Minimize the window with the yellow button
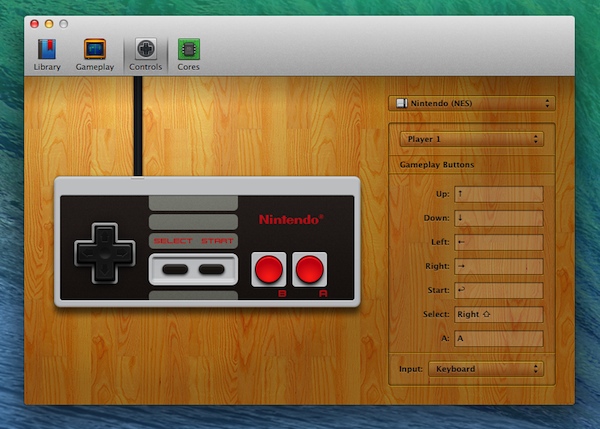The image size is (600, 429). point(49,24)
